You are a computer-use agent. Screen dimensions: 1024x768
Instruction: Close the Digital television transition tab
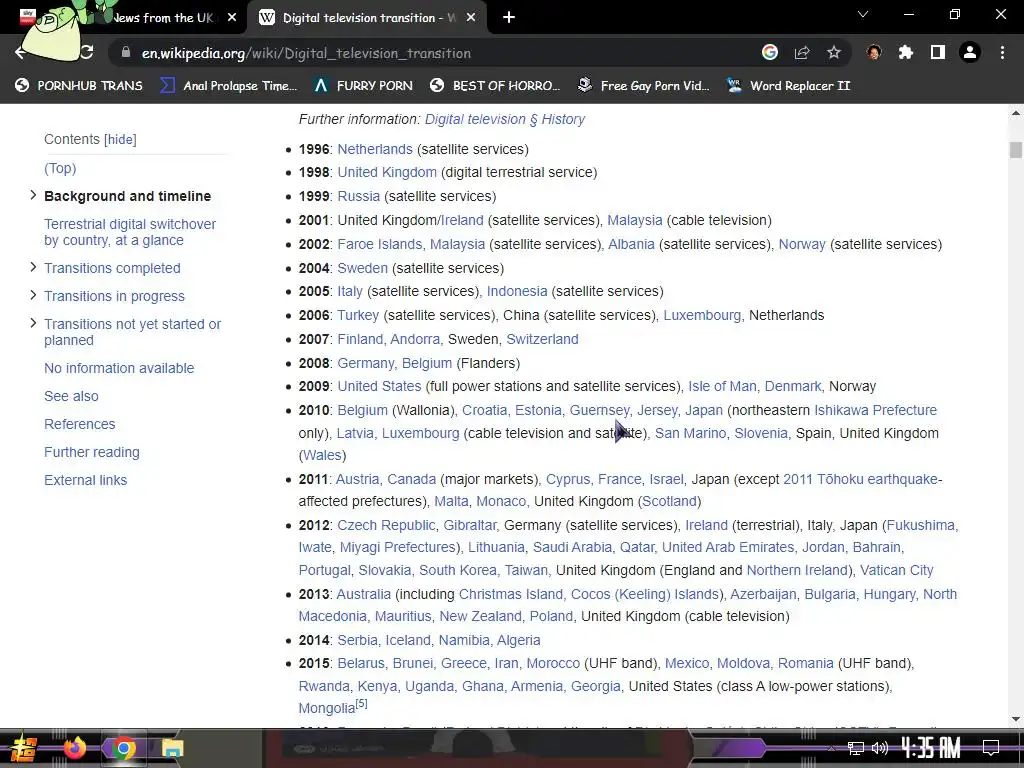click(471, 18)
